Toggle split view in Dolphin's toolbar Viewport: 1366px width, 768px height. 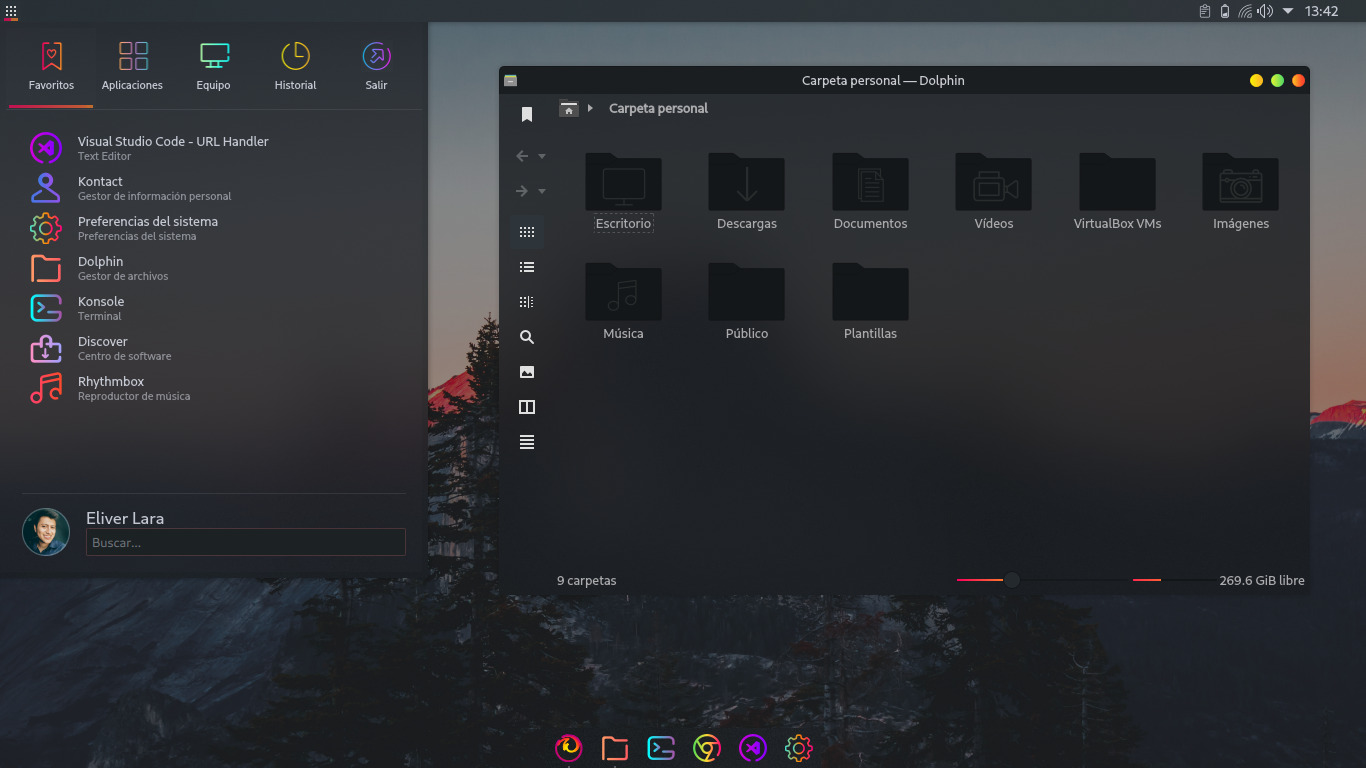click(527, 407)
